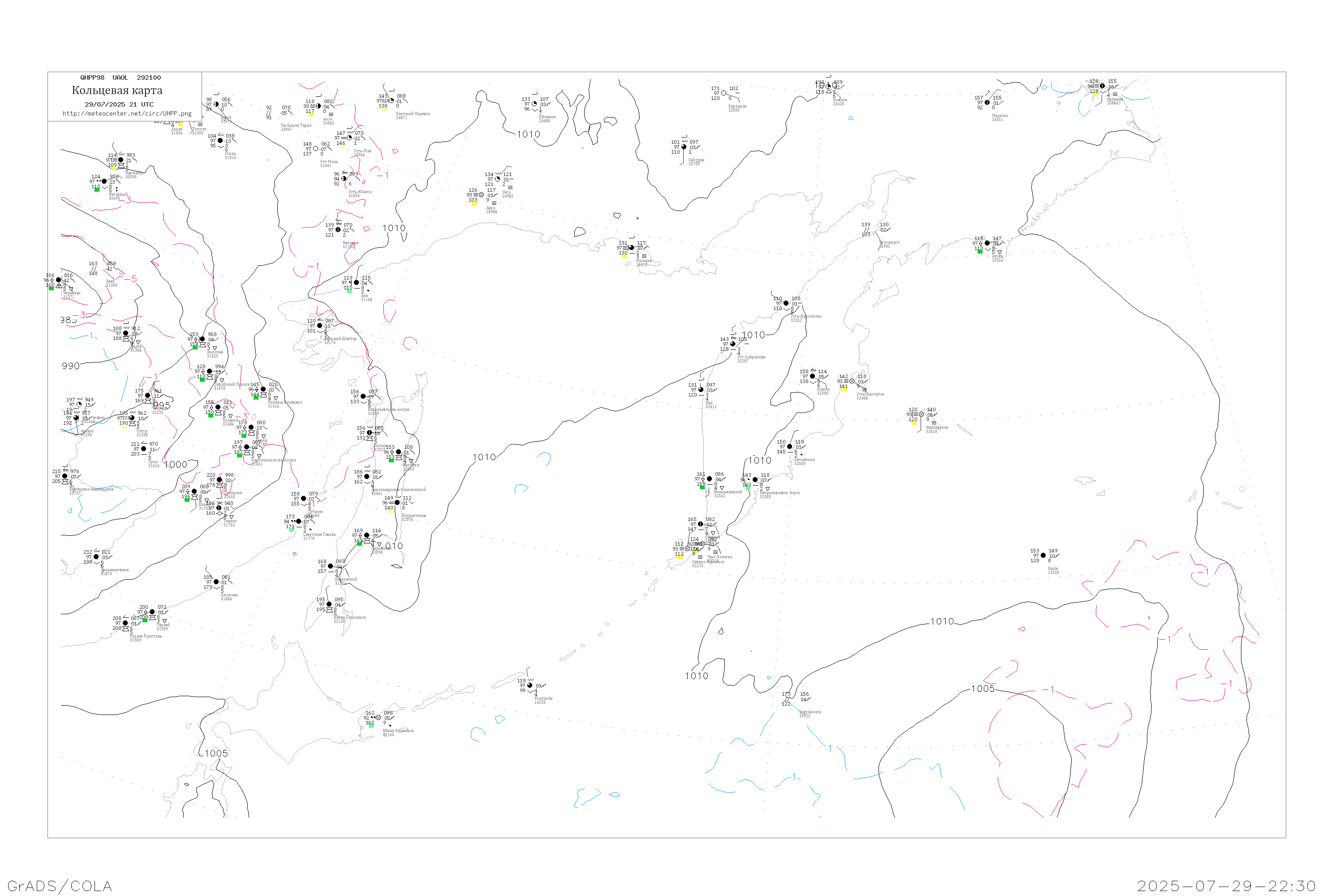Click the Аян station filled circle marker
The width and height of the screenshot is (1344, 896).
click(x=357, y=283)
